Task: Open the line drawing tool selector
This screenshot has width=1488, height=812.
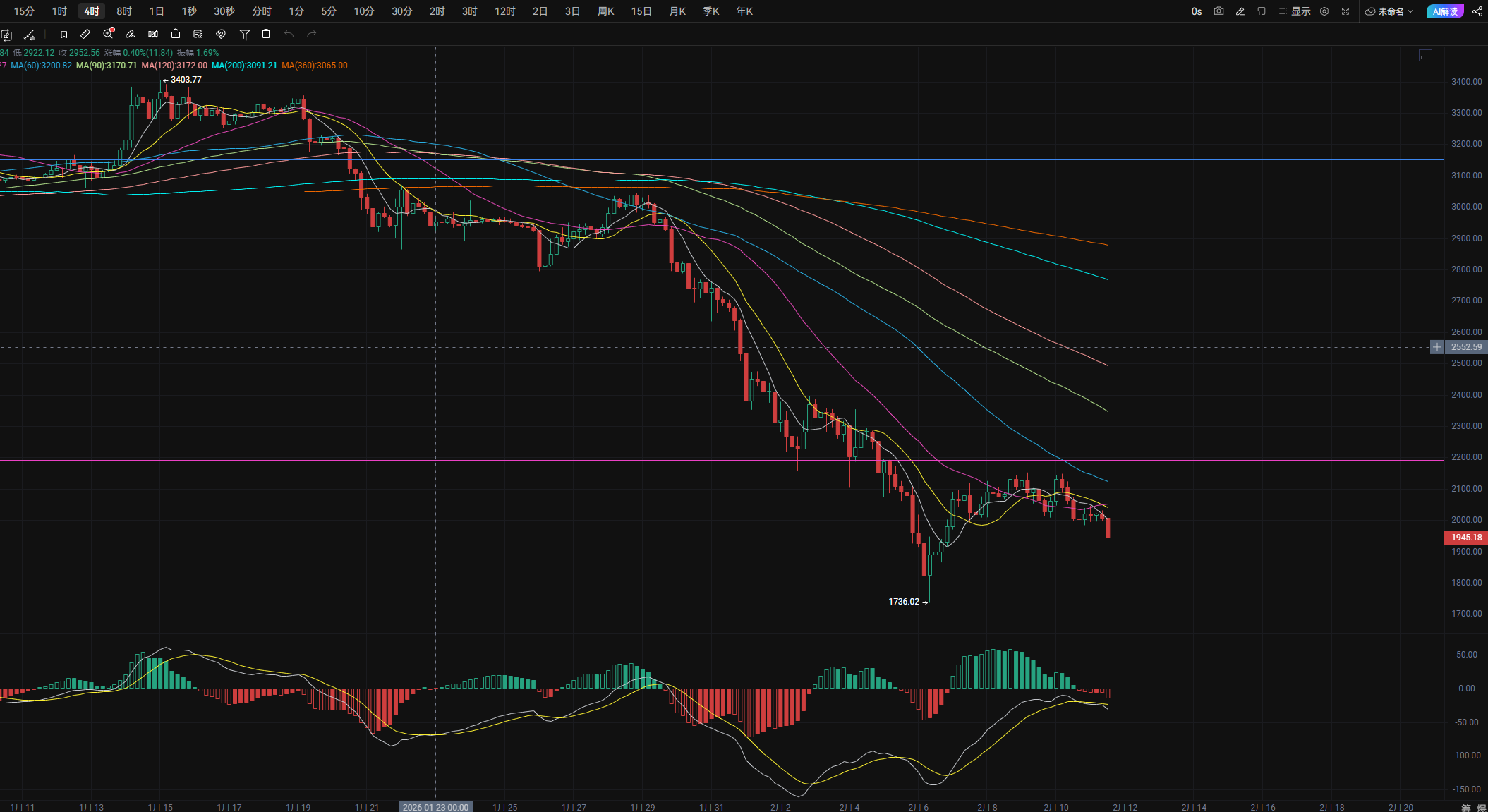Action: (29, 34)
